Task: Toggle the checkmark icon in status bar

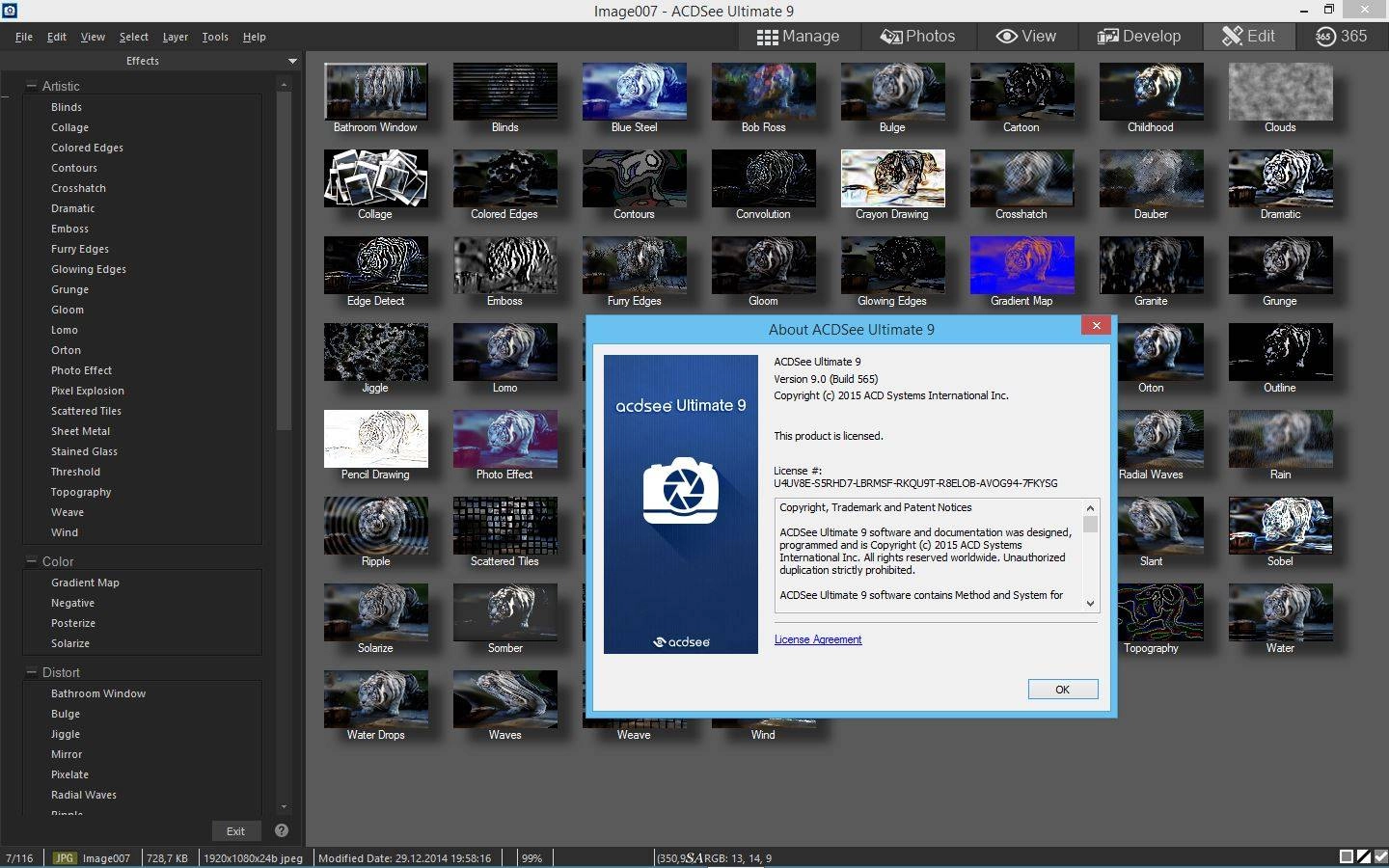Action: click(x=1380, y=856)
